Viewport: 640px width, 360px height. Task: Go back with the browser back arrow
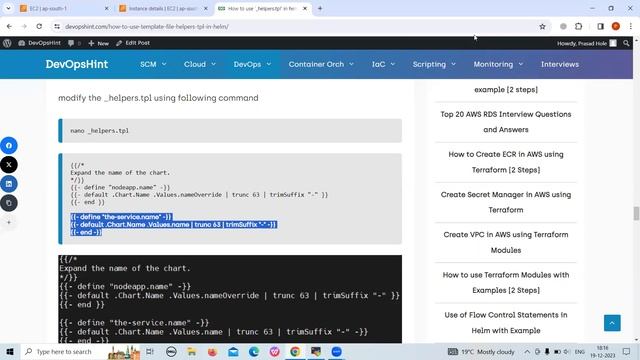[x=9, y=27]
